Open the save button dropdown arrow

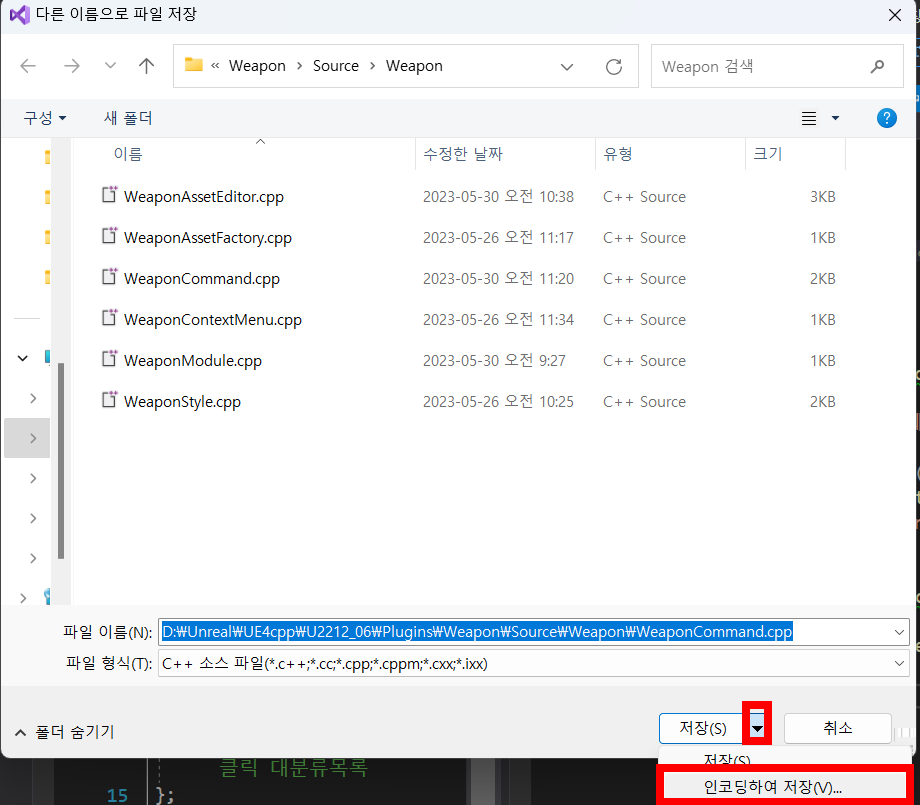coord(757,729)
